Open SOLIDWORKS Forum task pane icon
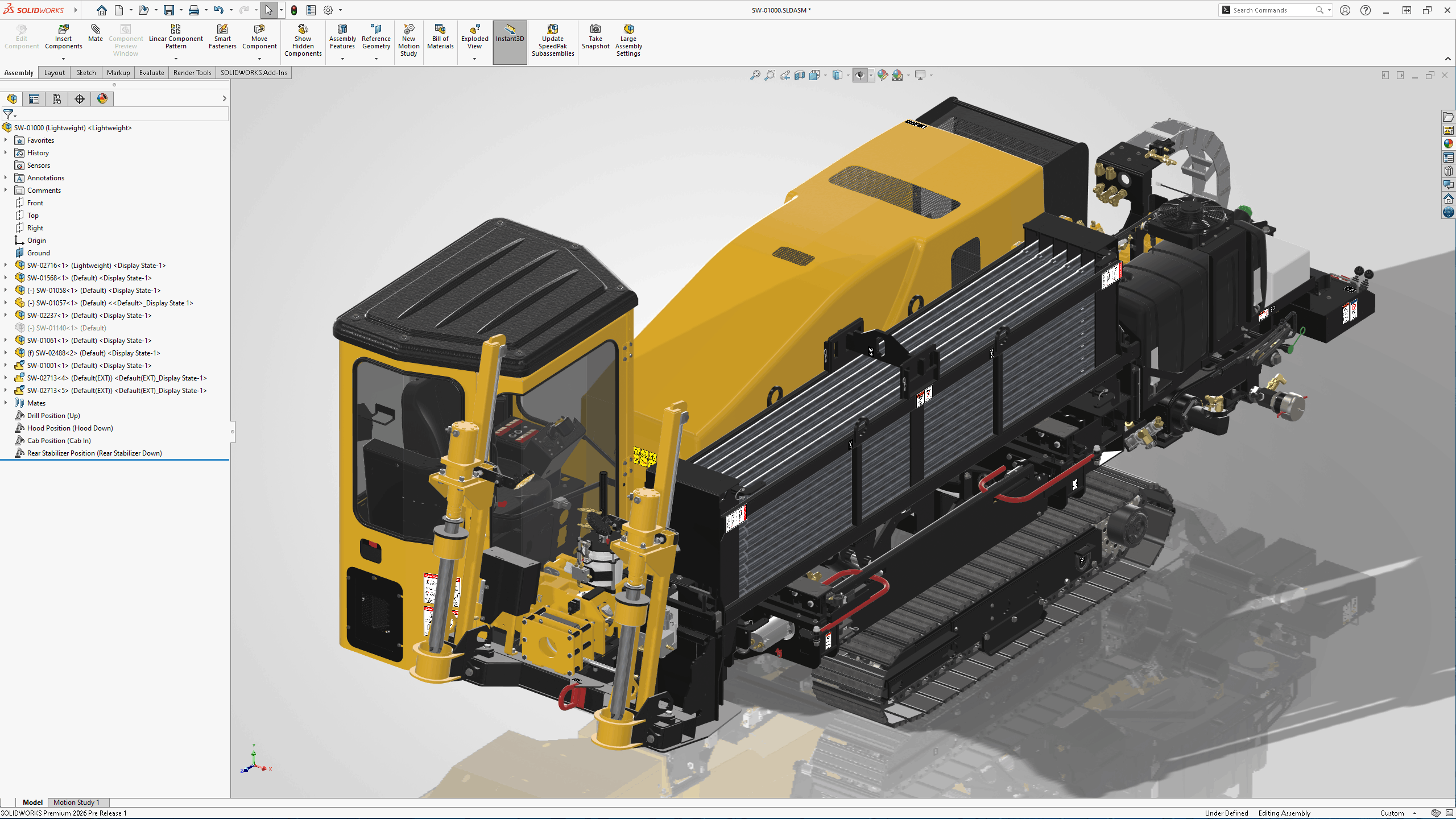 click(x=1448, y=185)
